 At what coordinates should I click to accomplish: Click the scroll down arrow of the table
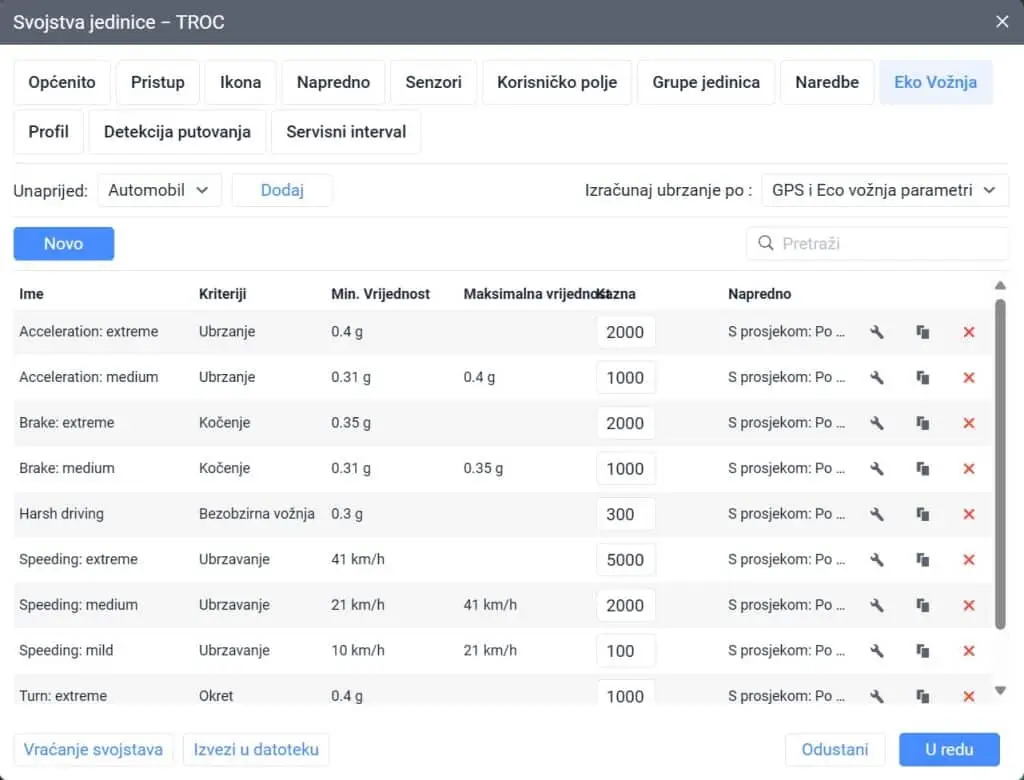point(1001,690)
